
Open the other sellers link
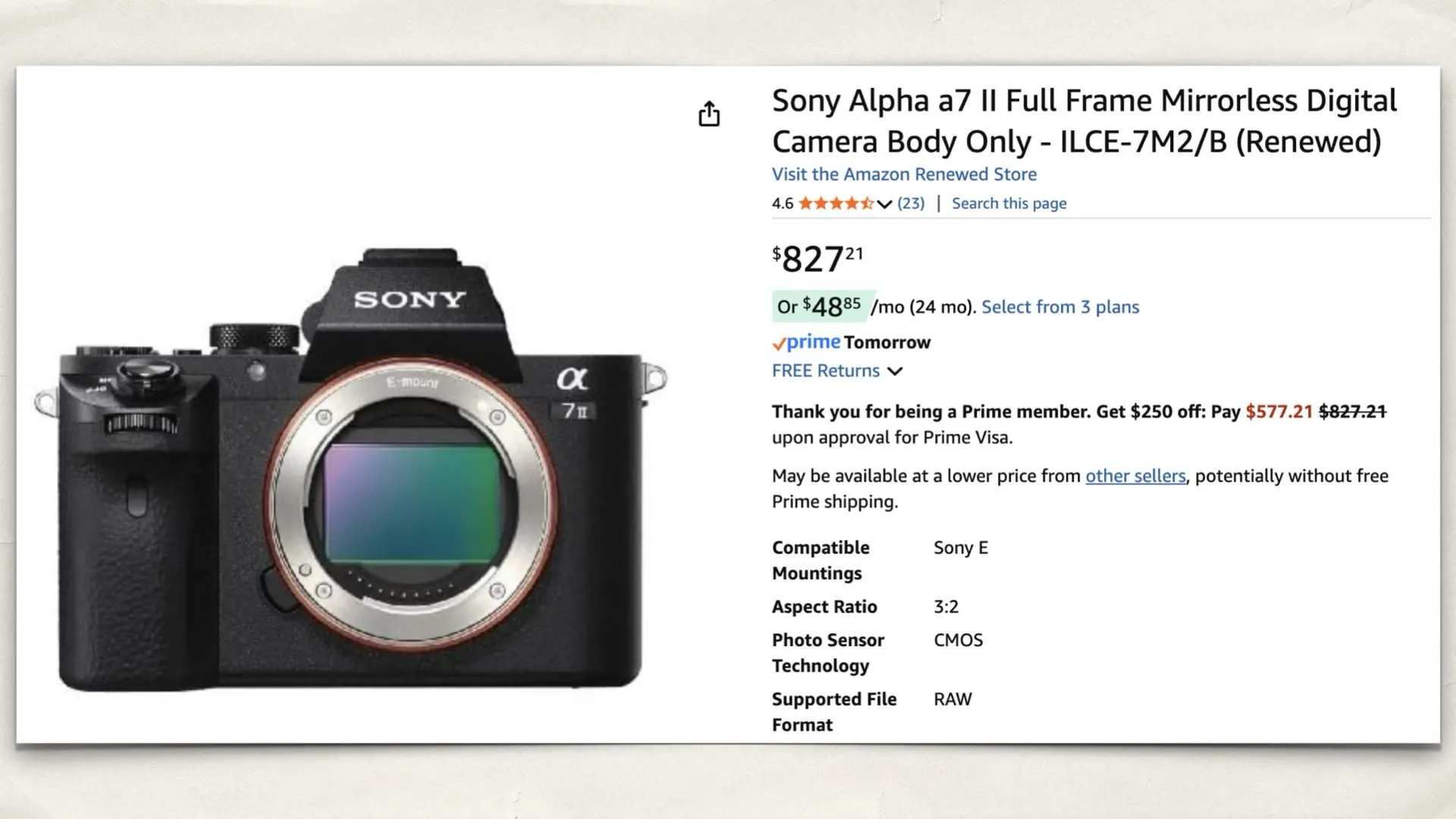[1134, 475]
